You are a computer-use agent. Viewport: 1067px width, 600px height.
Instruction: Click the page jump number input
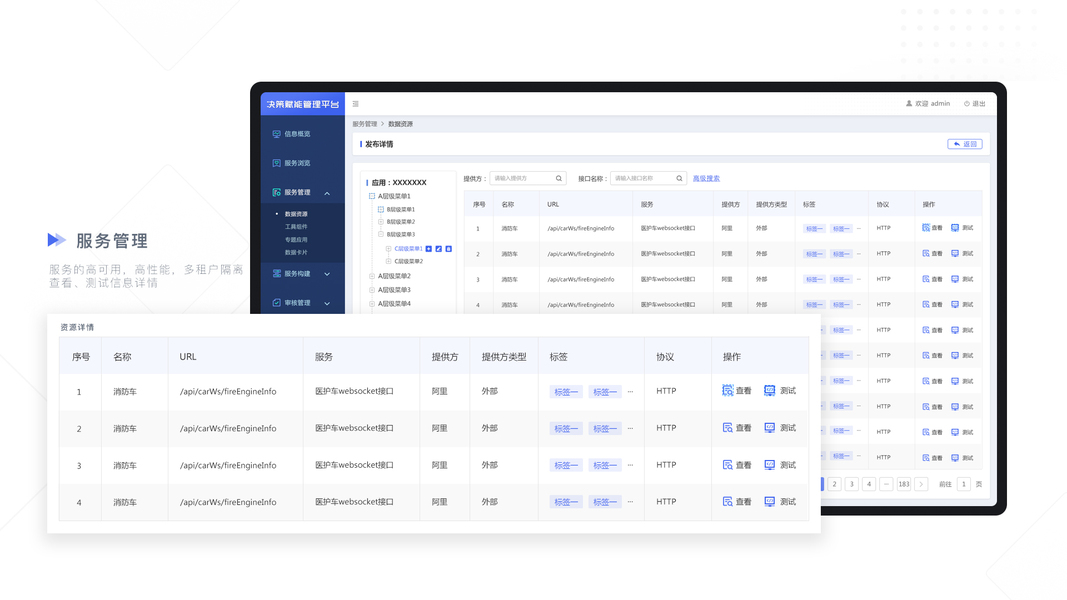[x=964, y=484]
